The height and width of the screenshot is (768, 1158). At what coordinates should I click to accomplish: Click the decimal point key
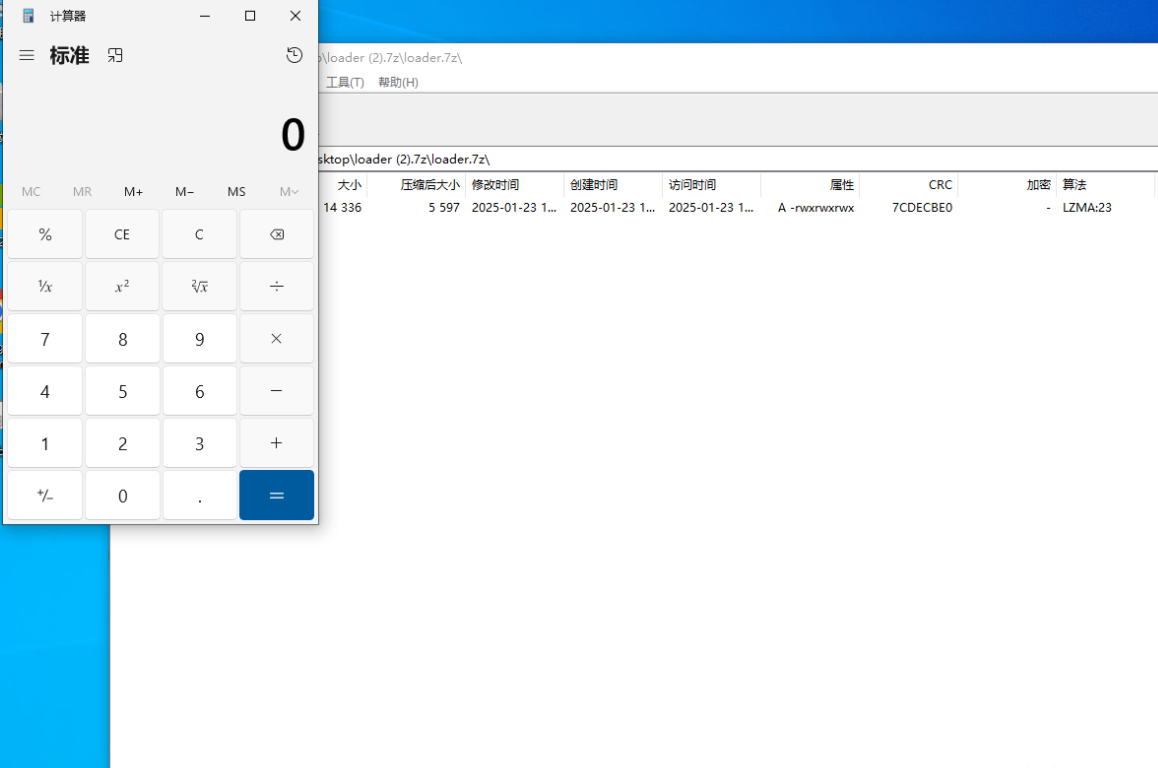(x=199, y=496)
